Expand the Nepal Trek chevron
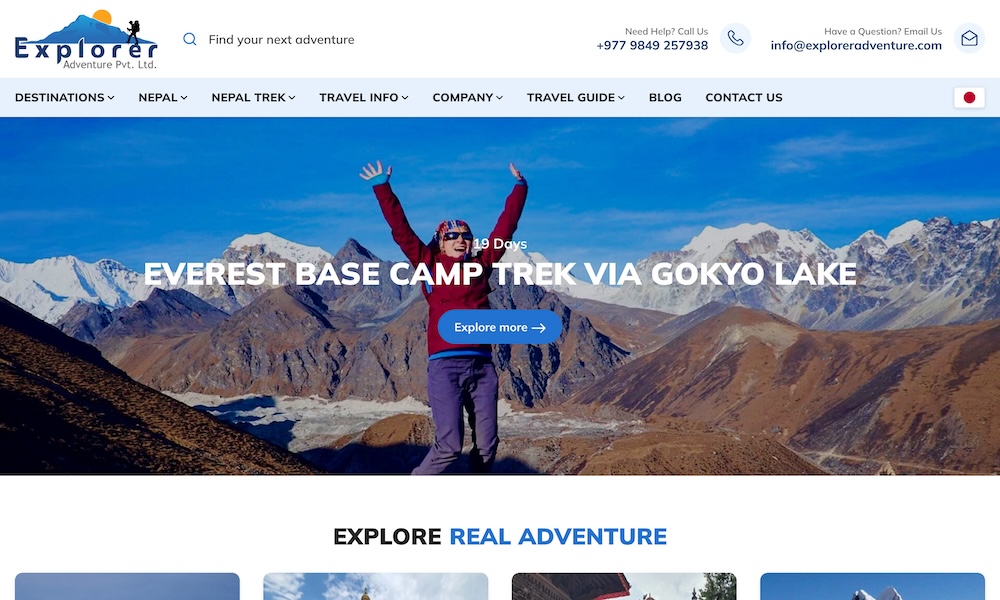Screen dimensions: 1000x600 tap(292, 98)
